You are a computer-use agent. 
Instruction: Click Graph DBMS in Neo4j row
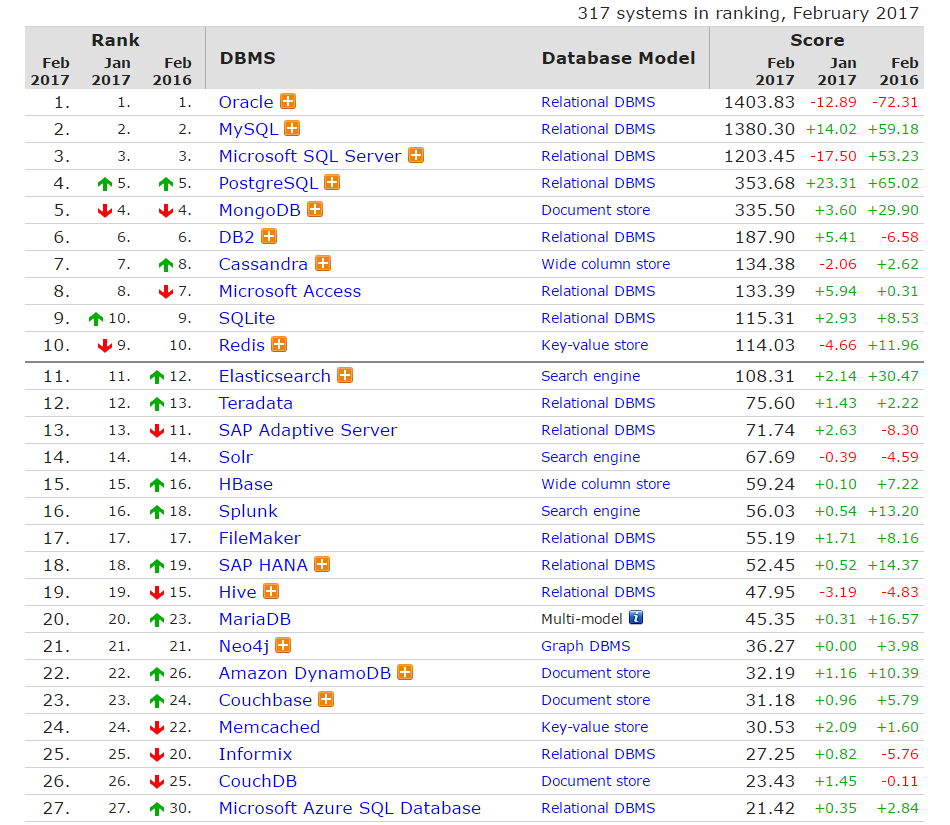pyautogui.click(x=586, y=646)
